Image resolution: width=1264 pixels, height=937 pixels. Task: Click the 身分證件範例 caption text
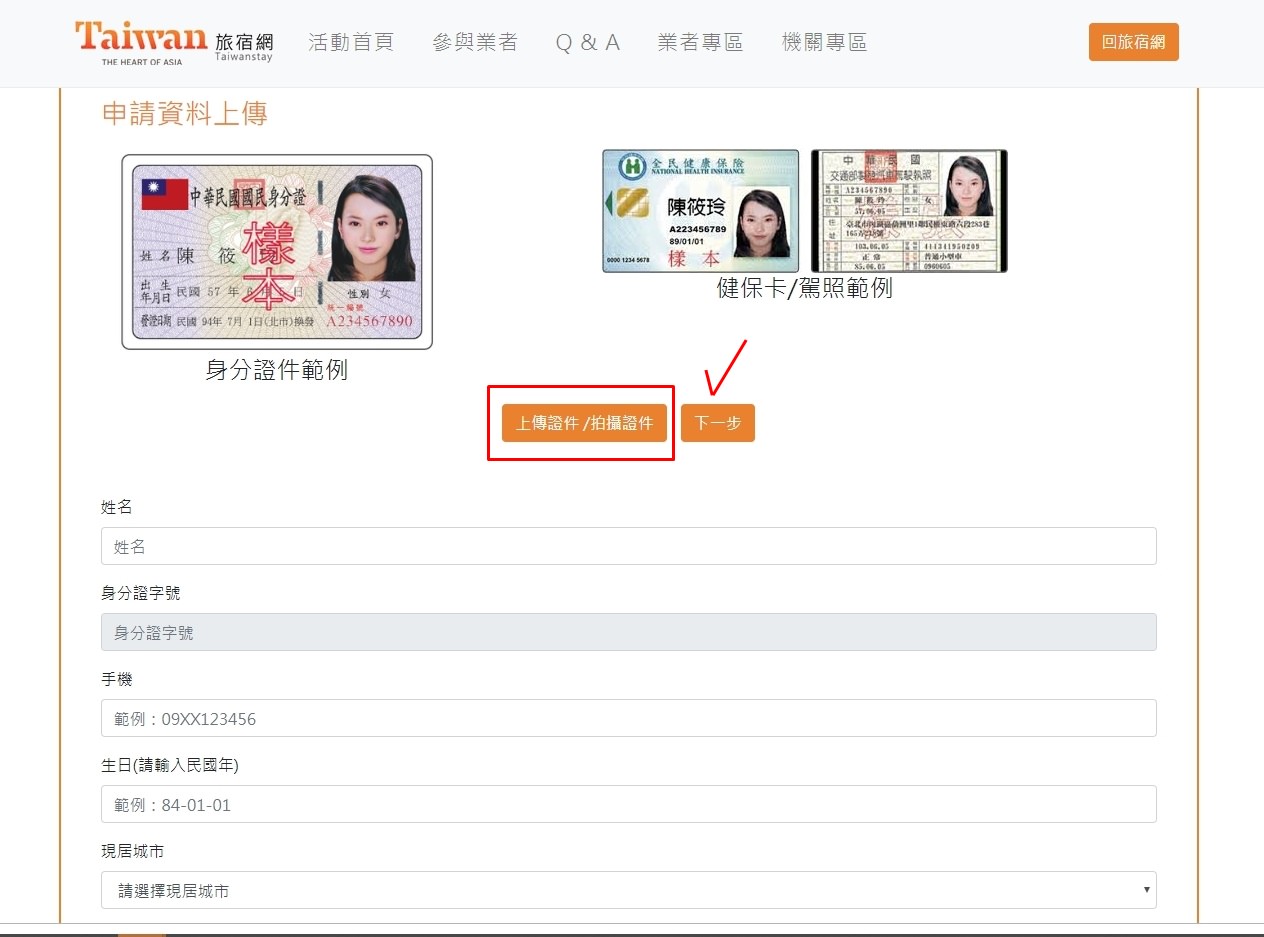point(276,370)
